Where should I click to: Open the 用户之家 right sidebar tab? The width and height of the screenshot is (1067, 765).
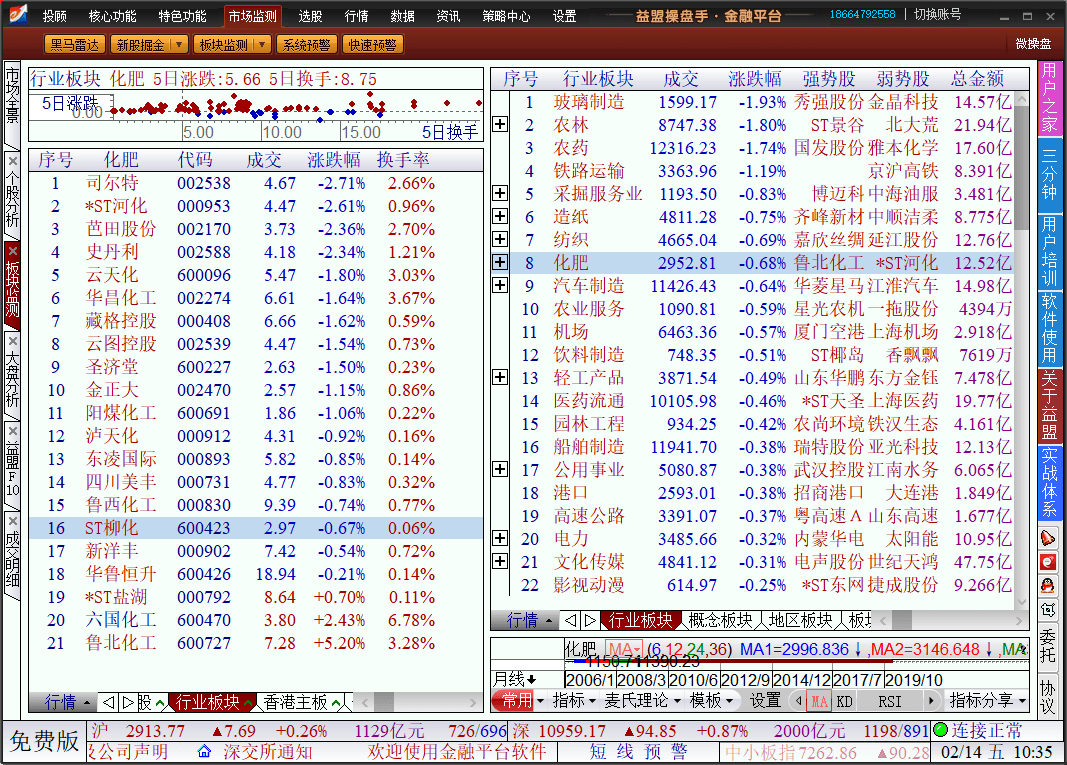point(1049,97)
